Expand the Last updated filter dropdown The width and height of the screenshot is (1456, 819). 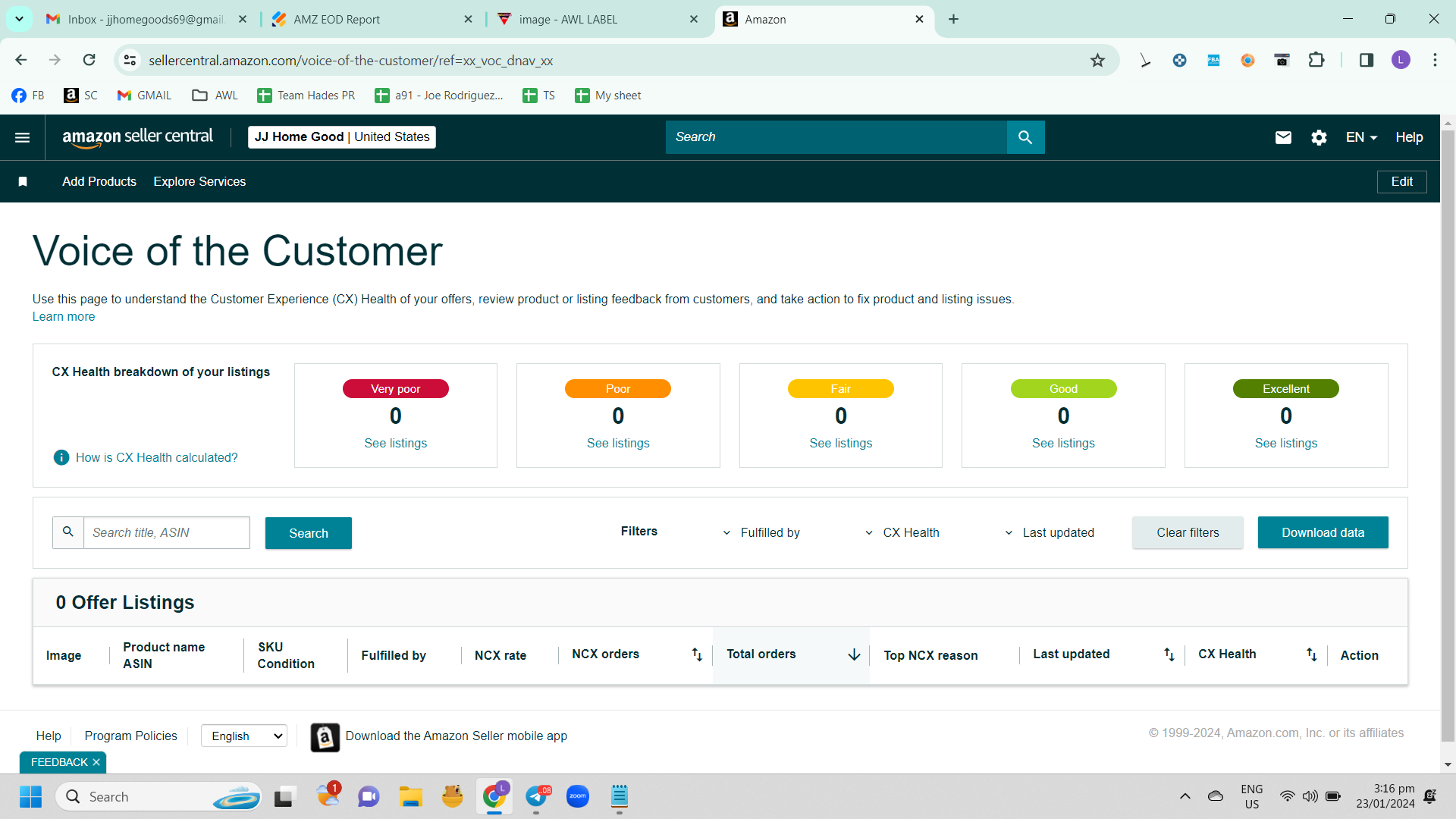click(1050, 533)
